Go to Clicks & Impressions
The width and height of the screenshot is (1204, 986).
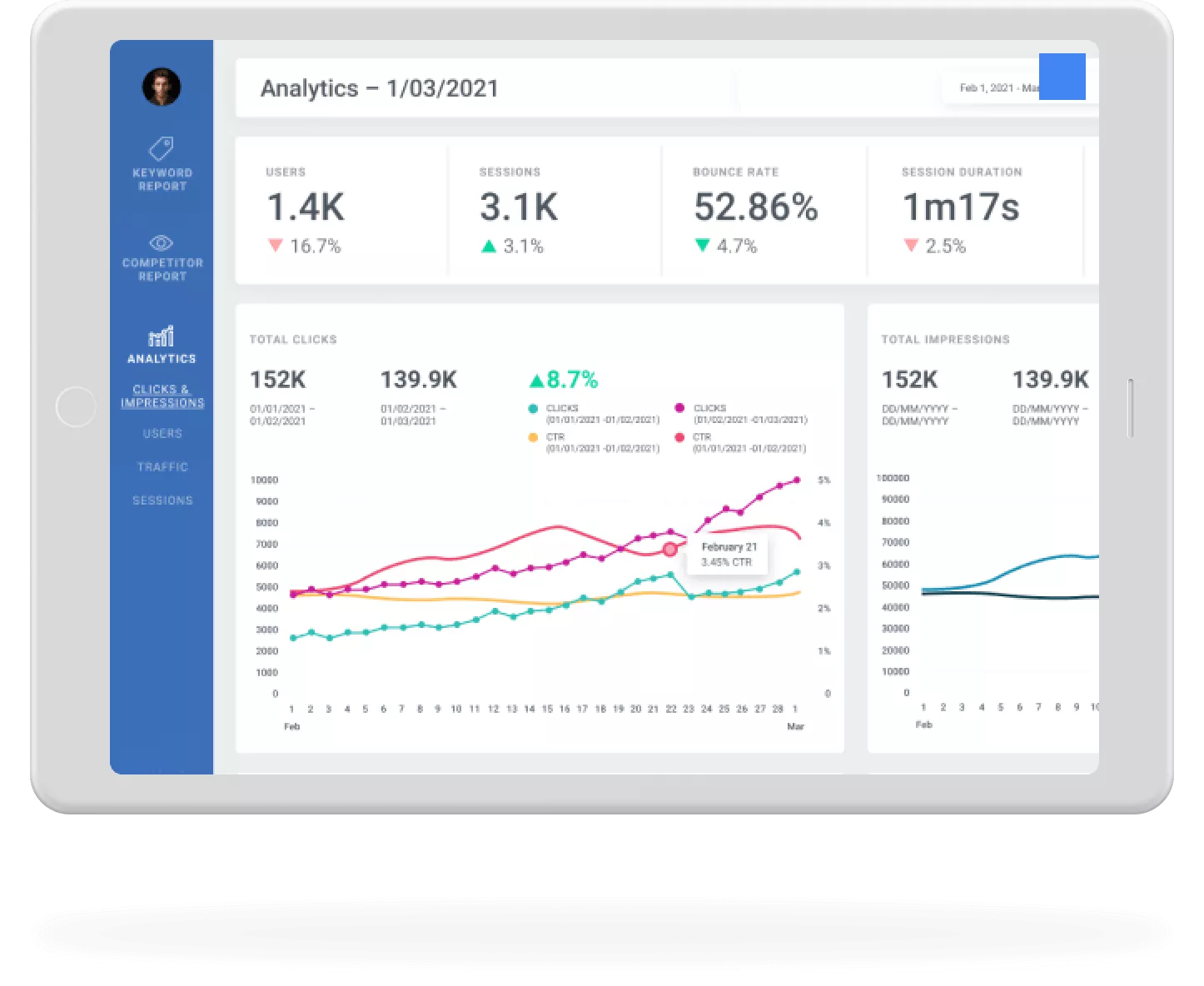(162, 396)
